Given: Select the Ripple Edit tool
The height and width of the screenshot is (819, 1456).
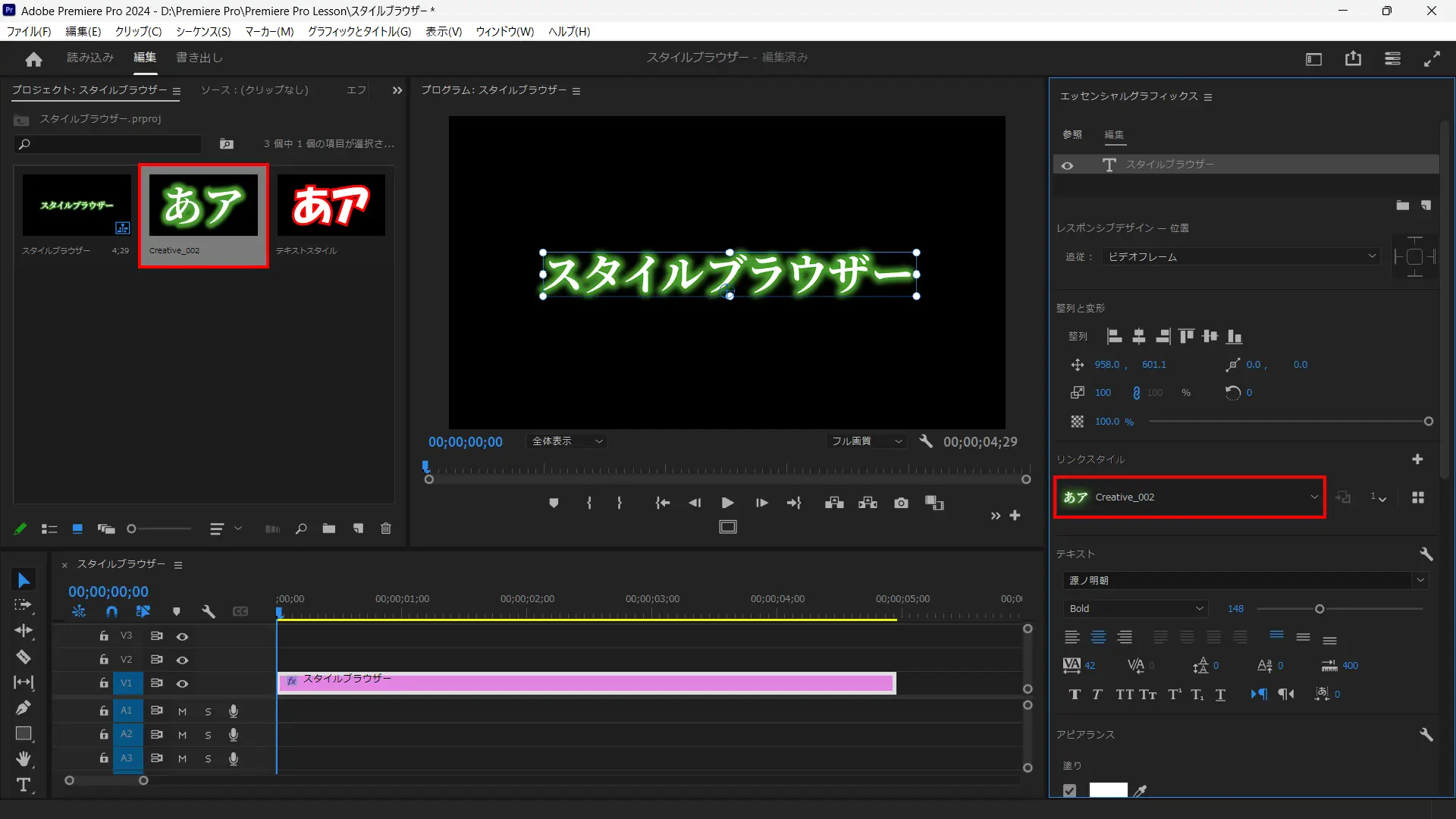Looking at the screenshot, I should tap(24, 631).
